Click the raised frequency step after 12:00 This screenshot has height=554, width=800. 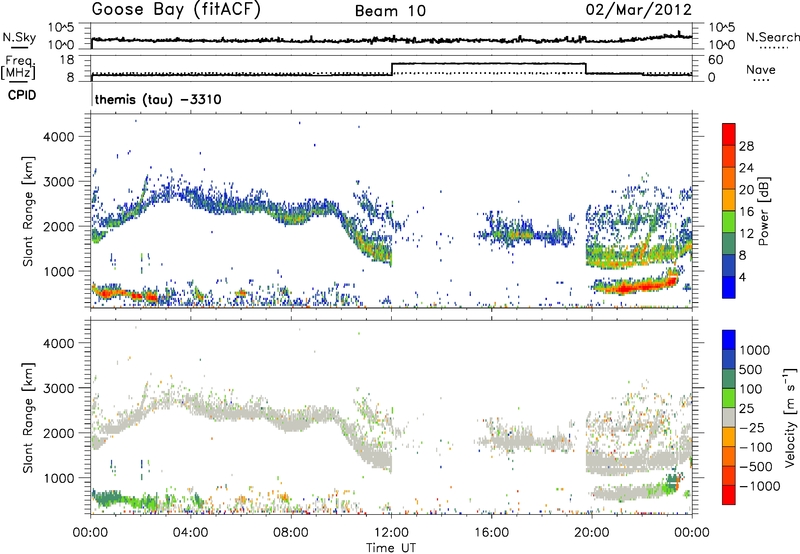[x=489, y=63]
